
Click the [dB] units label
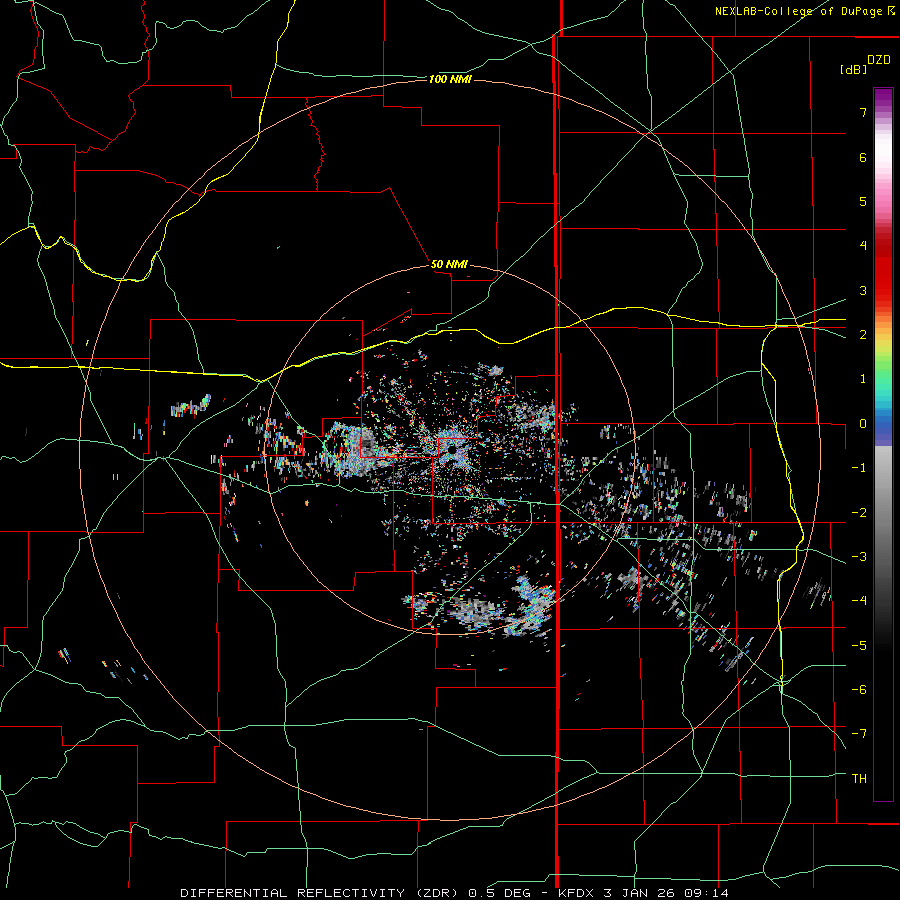(854, 69)
